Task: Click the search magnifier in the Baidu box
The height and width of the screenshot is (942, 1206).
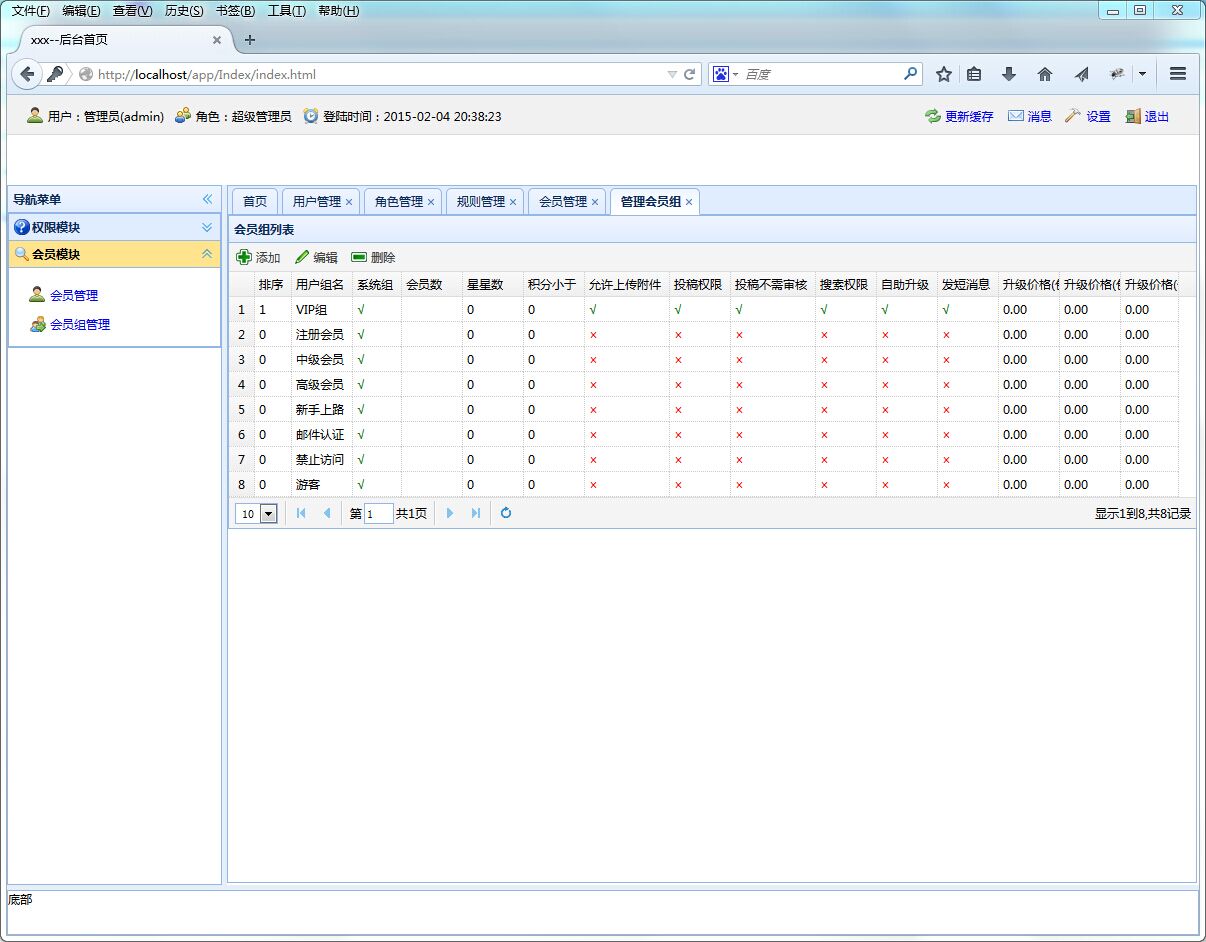Action: [910, 74]
